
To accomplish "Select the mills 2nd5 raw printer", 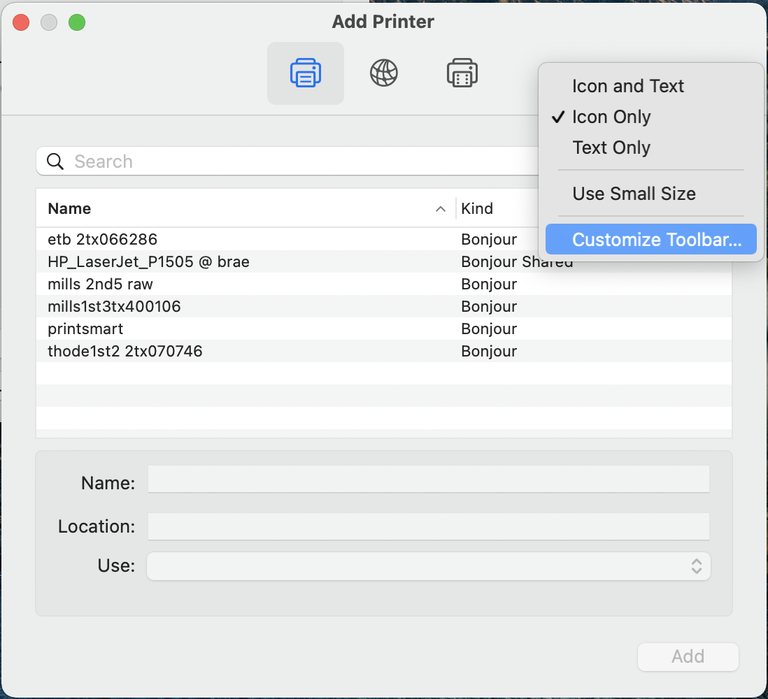I will (x=100, y=284).
